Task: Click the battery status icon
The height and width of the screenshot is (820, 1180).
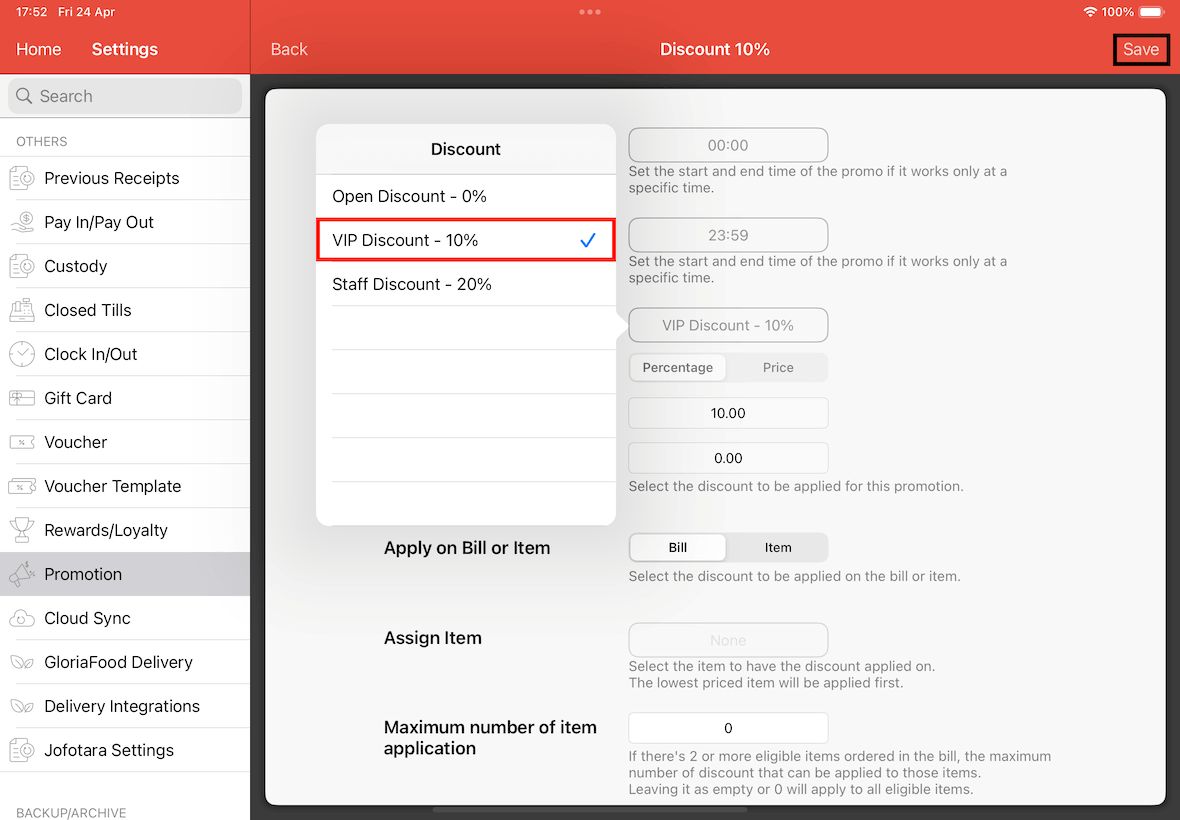Action: (1151, 12)
